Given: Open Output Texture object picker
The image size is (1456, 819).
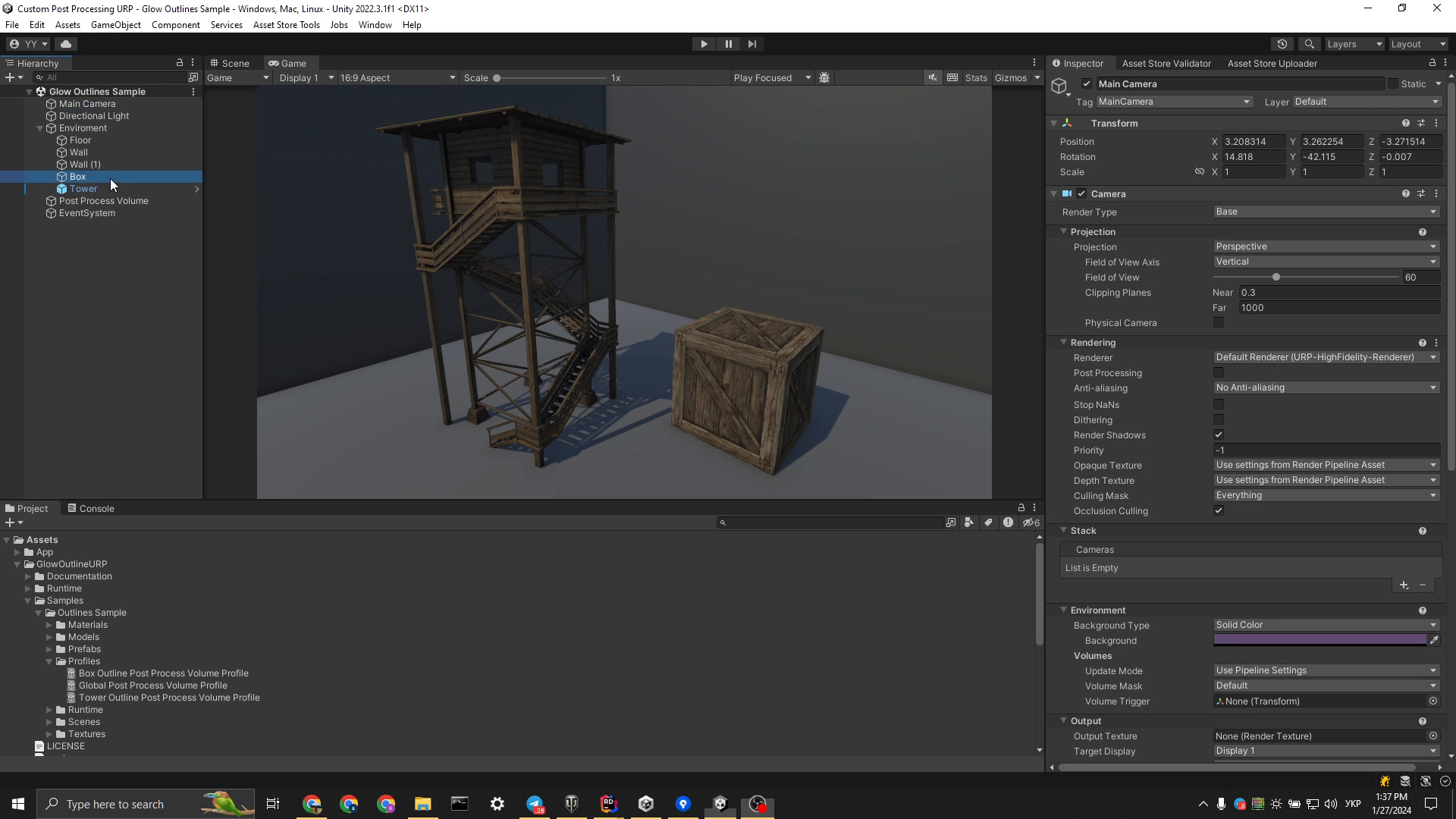Looking at the screenshot, I should tap(1433, 736).
